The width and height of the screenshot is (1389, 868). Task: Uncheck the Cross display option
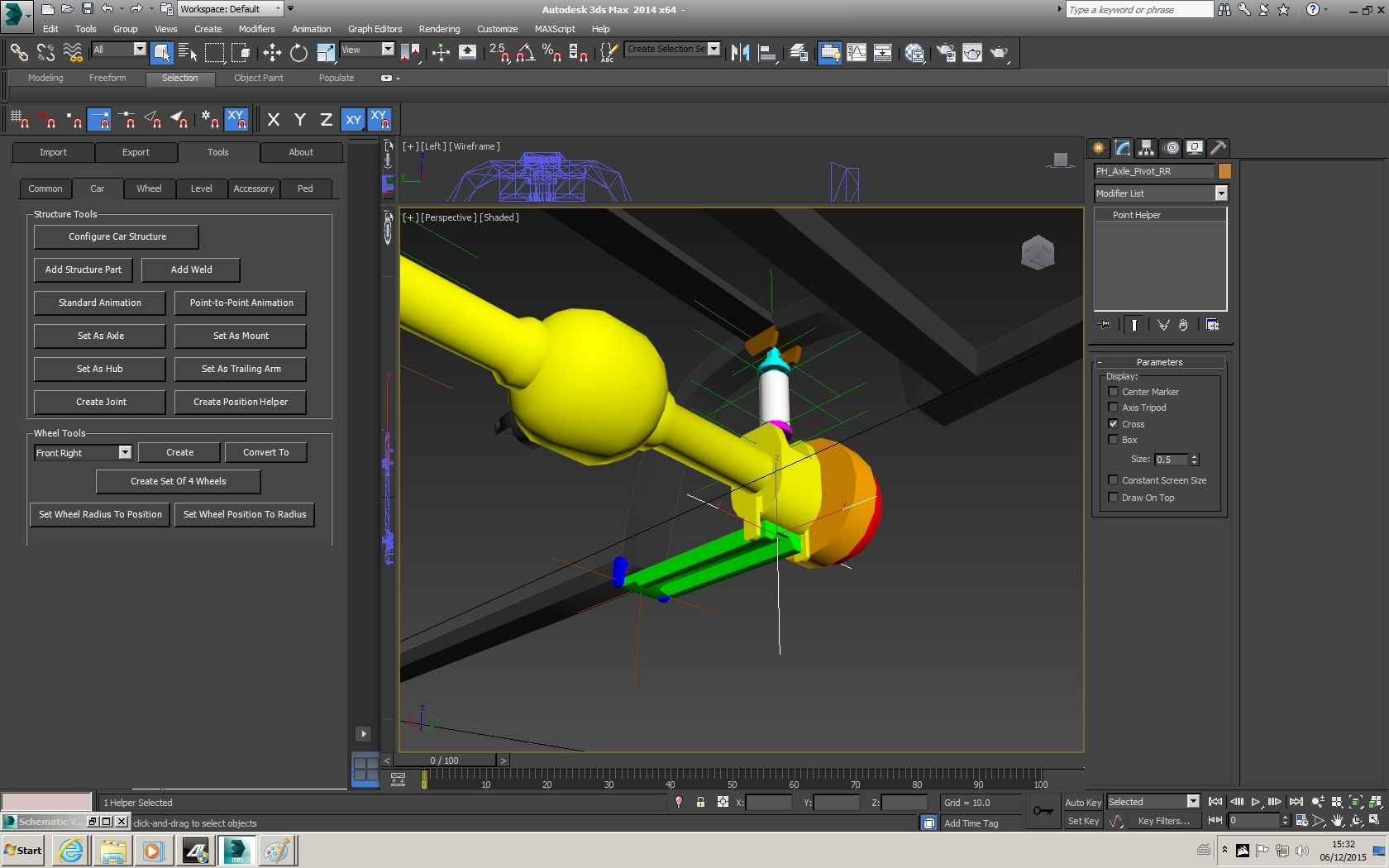pos(1113,424)
